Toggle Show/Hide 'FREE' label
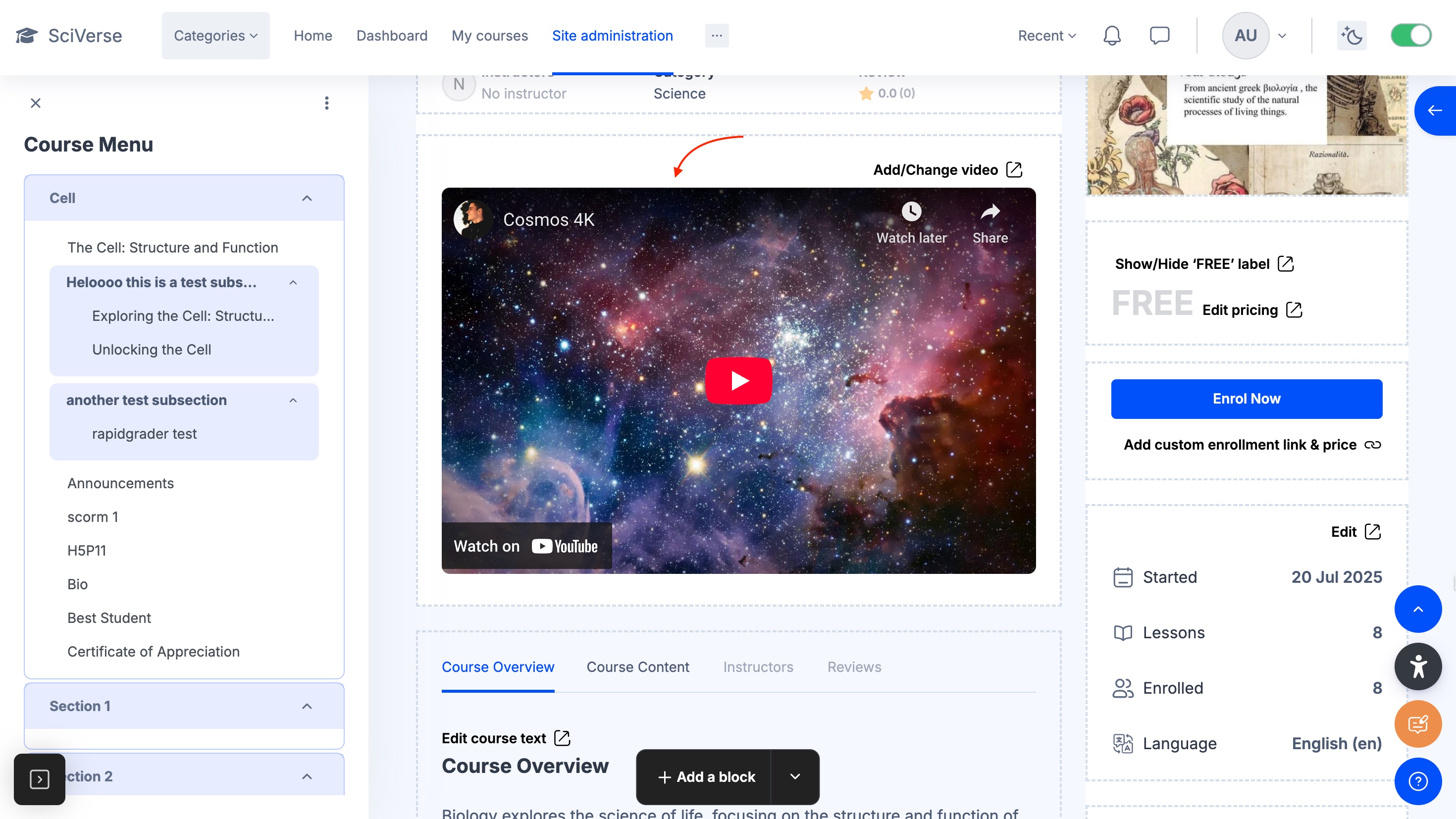This screenshot has height=819, width=1456. 1204,264
